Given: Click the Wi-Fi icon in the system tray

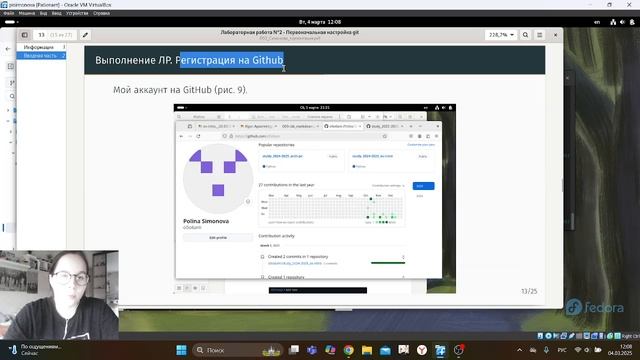Looking at the screenshot, I should [x=578, y=350].
